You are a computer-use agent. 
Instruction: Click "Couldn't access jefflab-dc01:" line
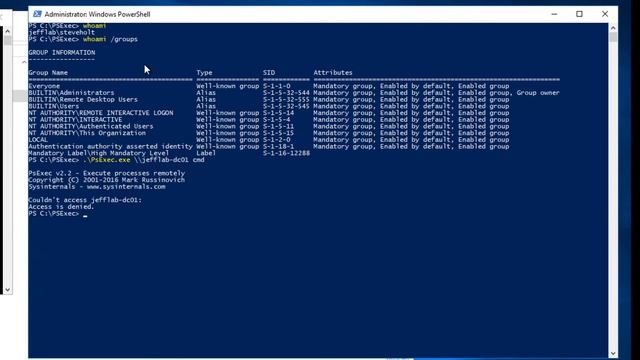point(85,200)
